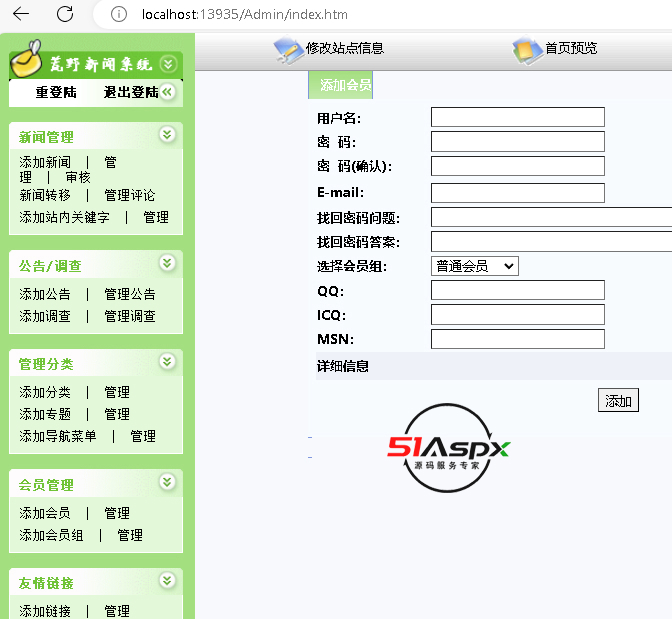Open 管理调查 link
672x619 pixels.
click(130, 316)
